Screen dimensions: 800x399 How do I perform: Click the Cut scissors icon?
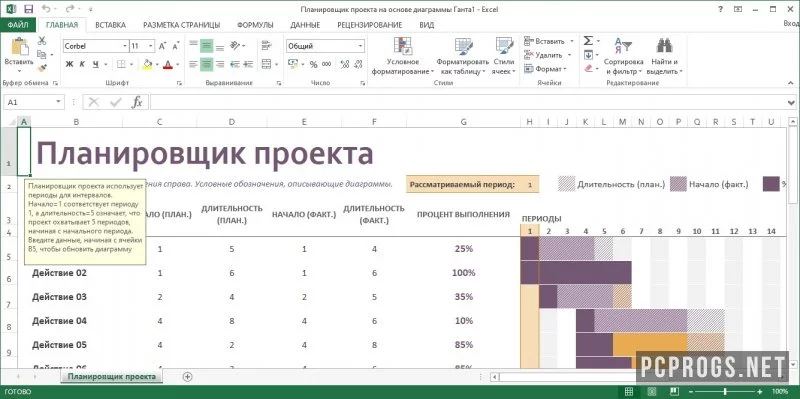pos(42,41)
